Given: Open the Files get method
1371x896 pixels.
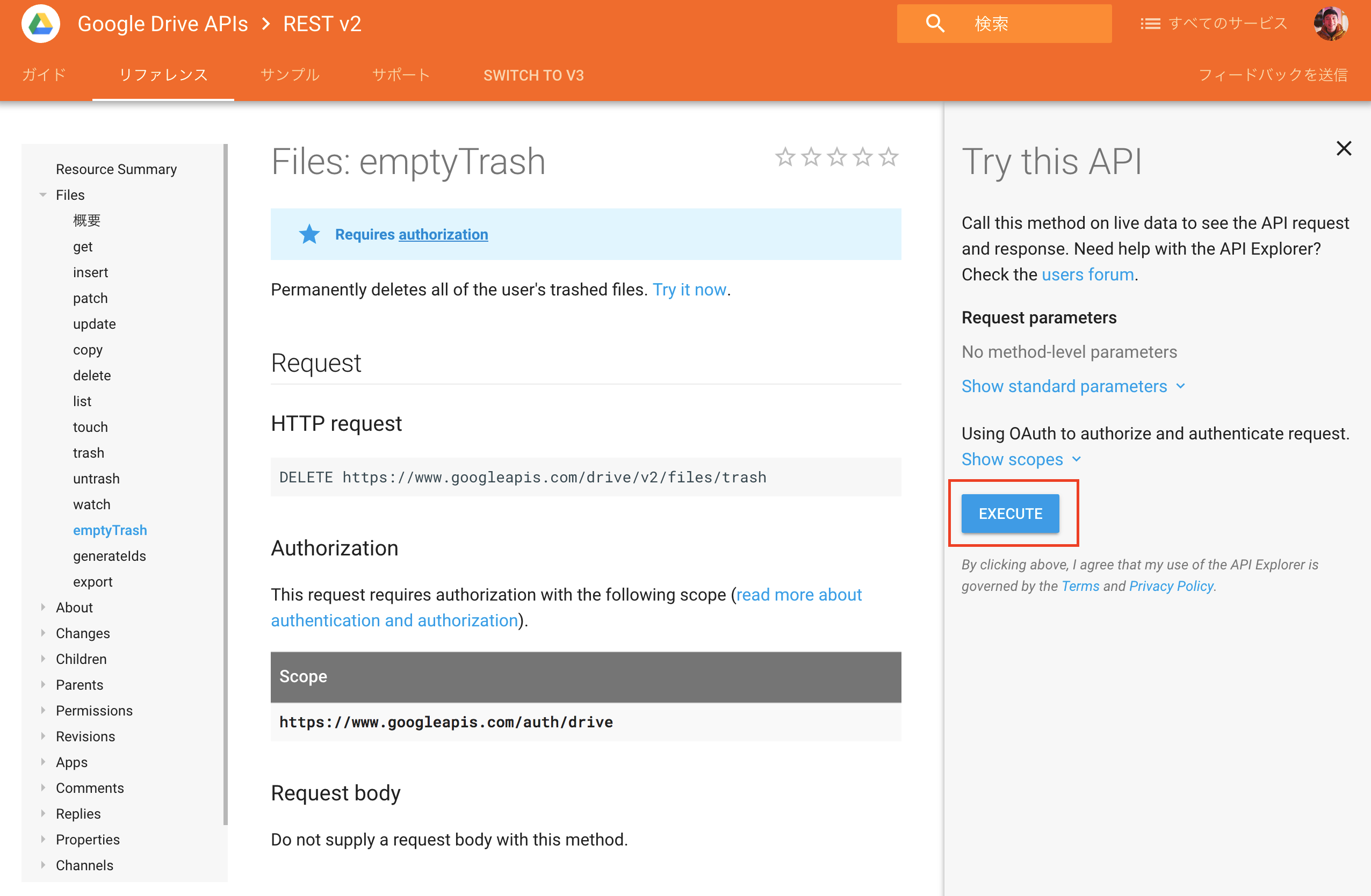Looking at the screenshot, I should click(x=83, y=247).
